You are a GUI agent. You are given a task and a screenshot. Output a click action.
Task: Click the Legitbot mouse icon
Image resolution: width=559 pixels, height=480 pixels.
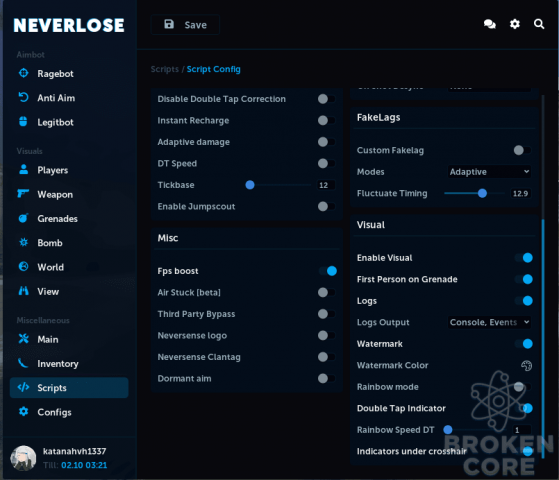pyautogui.click(x=24, y=122)
